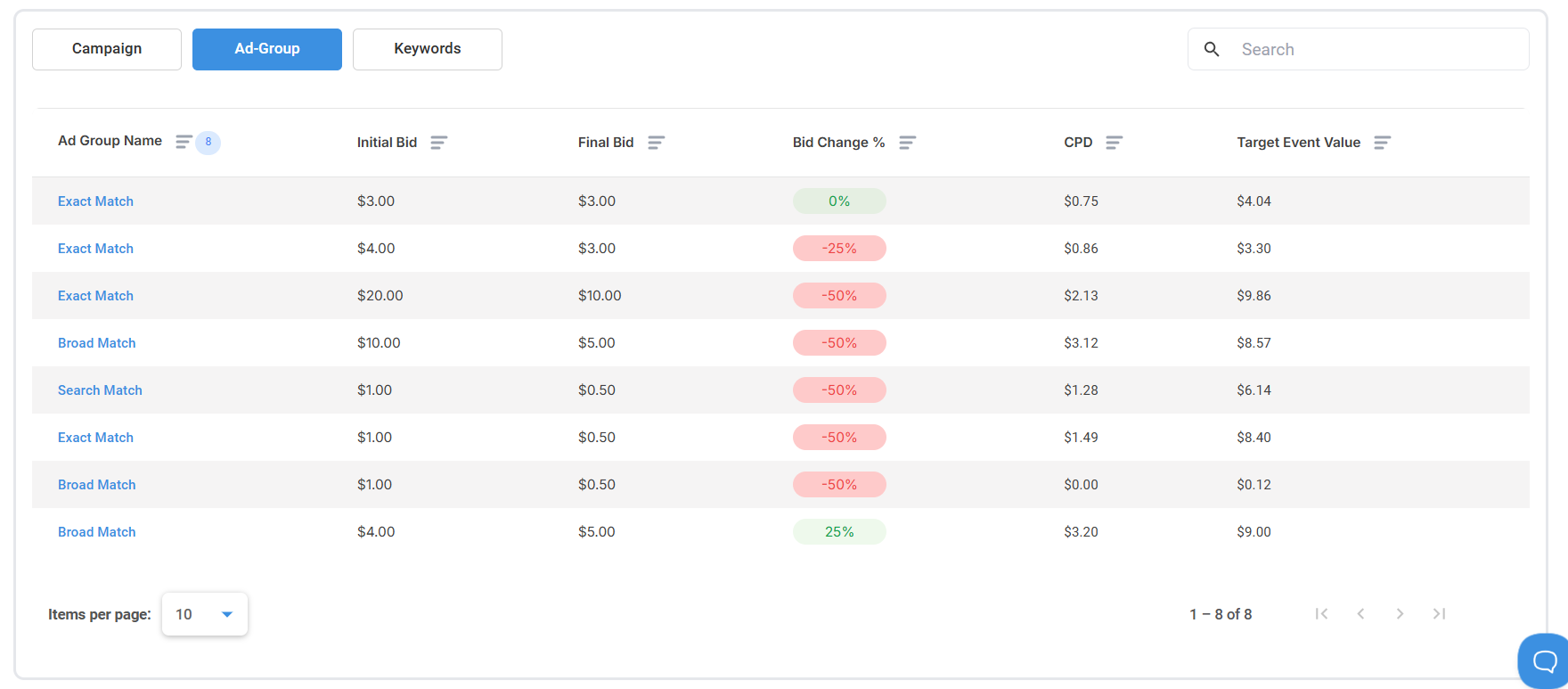Click the $9.86 target event value
The height and width of the screenshot is (689, 1568).
1254,296
